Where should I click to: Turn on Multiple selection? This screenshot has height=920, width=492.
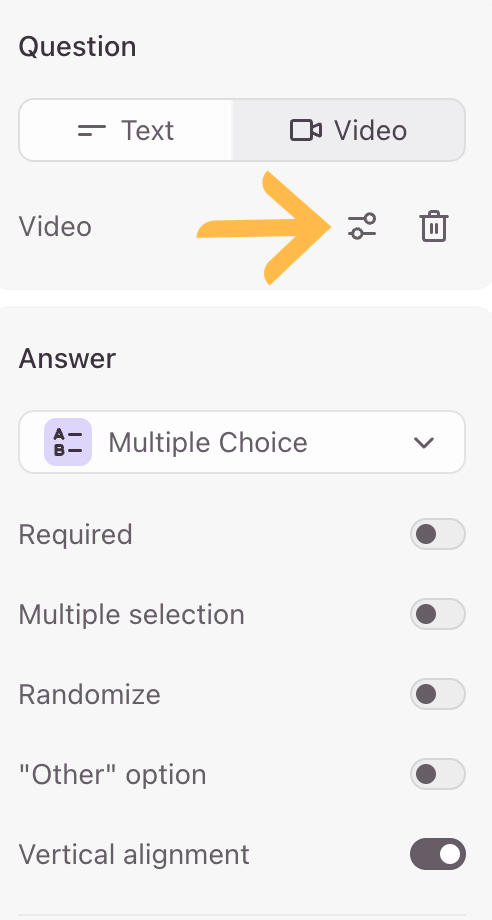click(x=437, y=614)
